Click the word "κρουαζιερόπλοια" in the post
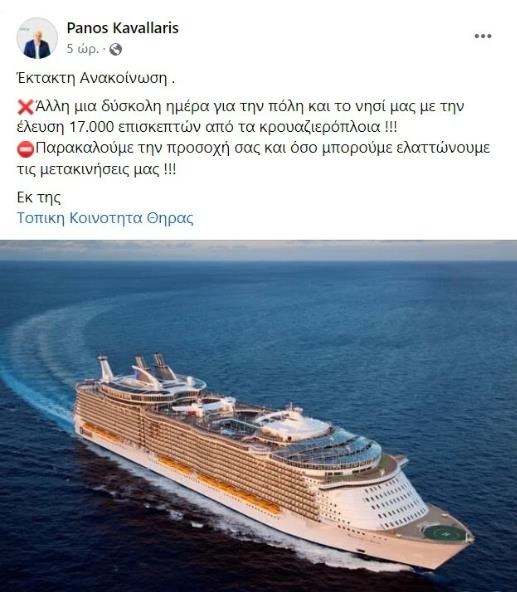The image size is (517, 592). pos(319,127)
